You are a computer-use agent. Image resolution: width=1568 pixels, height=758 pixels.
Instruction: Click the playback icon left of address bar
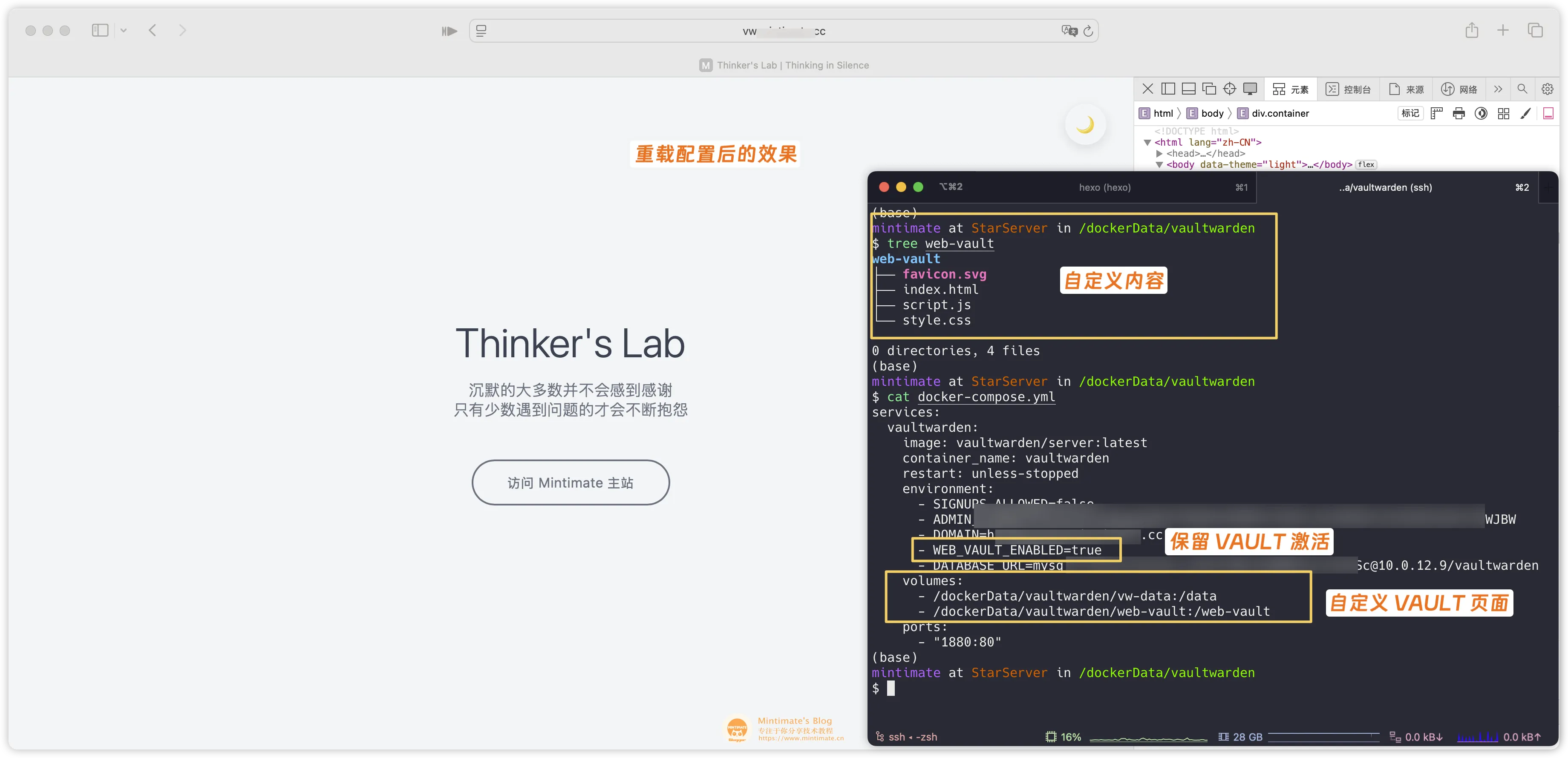[x=449, y=31]
